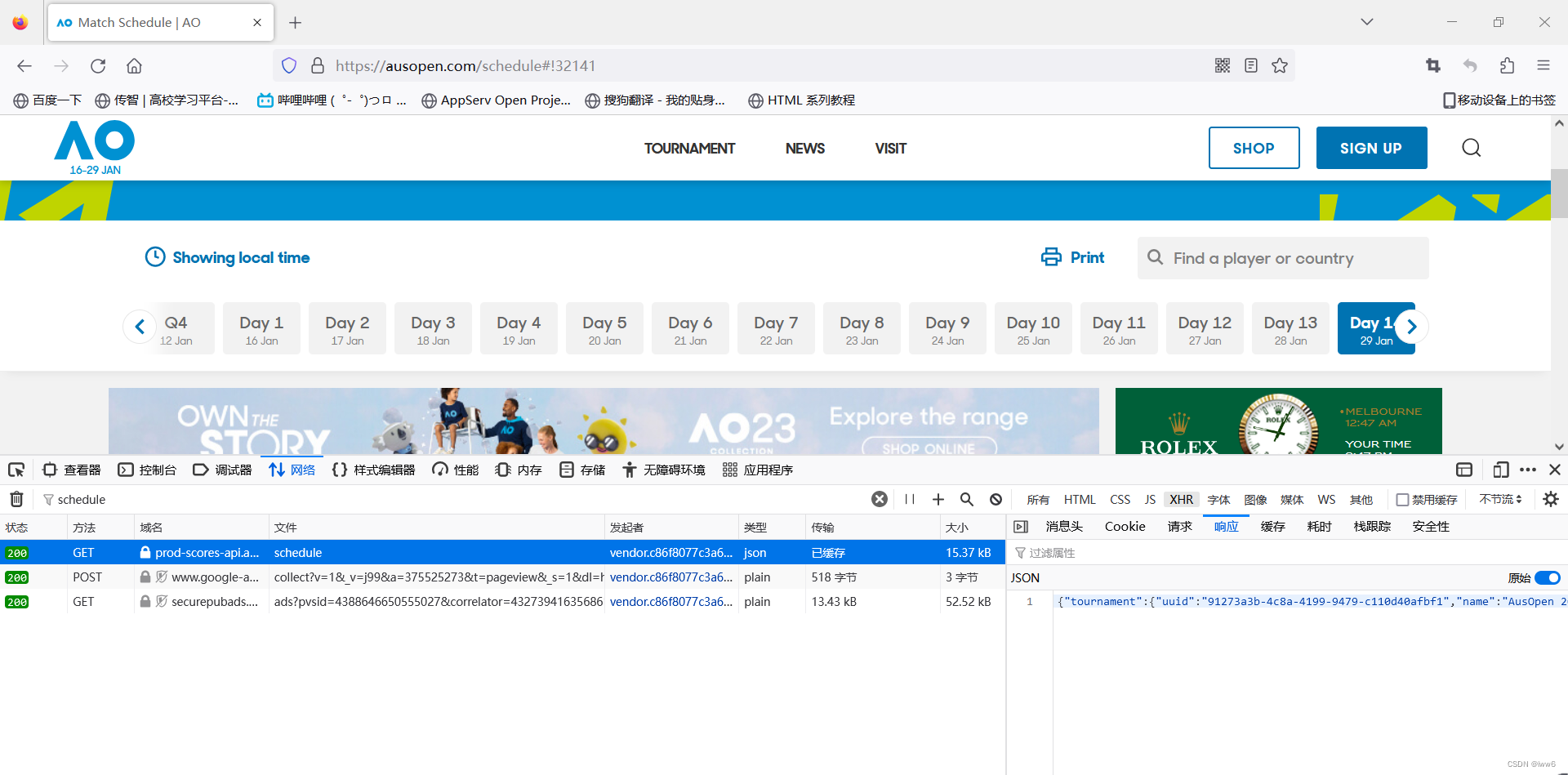
Task: Search network requests magnifier
Action: 967,499
